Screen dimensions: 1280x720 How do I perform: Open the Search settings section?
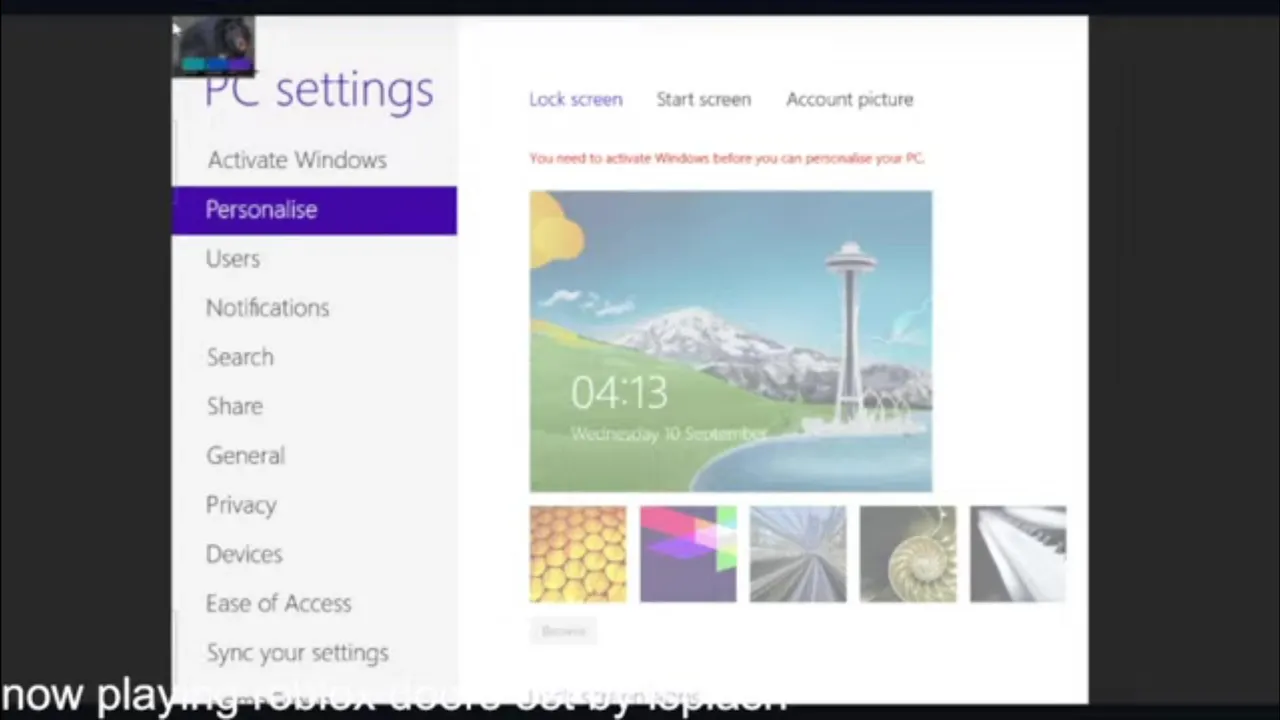pyautogui.click(x=240, y=357)
